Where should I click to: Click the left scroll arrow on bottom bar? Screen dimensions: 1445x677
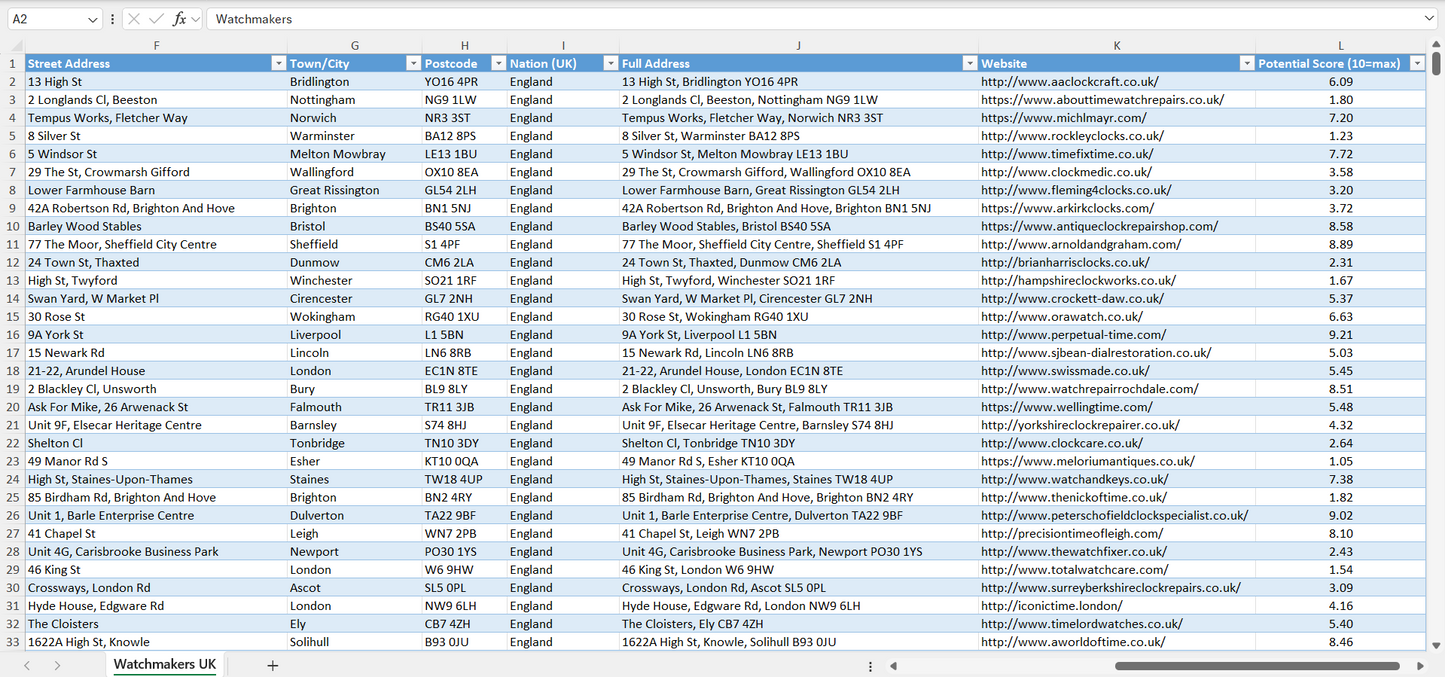point(894,665)
